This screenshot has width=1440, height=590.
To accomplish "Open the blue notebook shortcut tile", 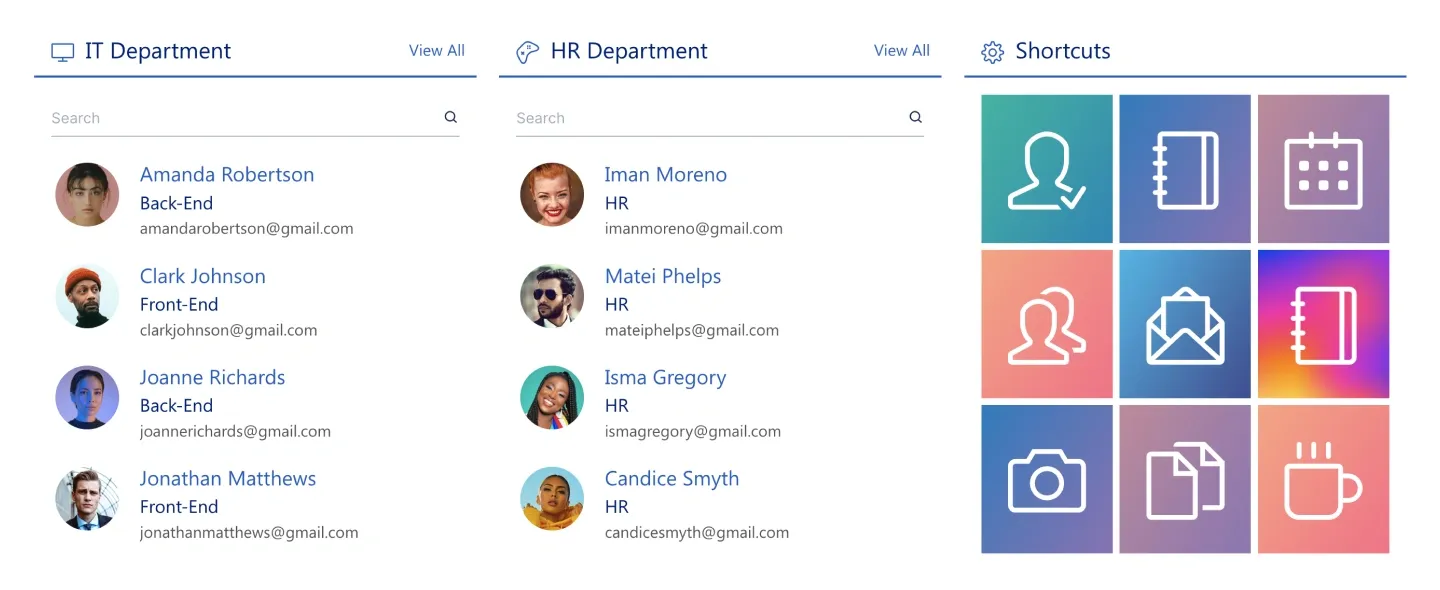I will (x=1185, y=169).
